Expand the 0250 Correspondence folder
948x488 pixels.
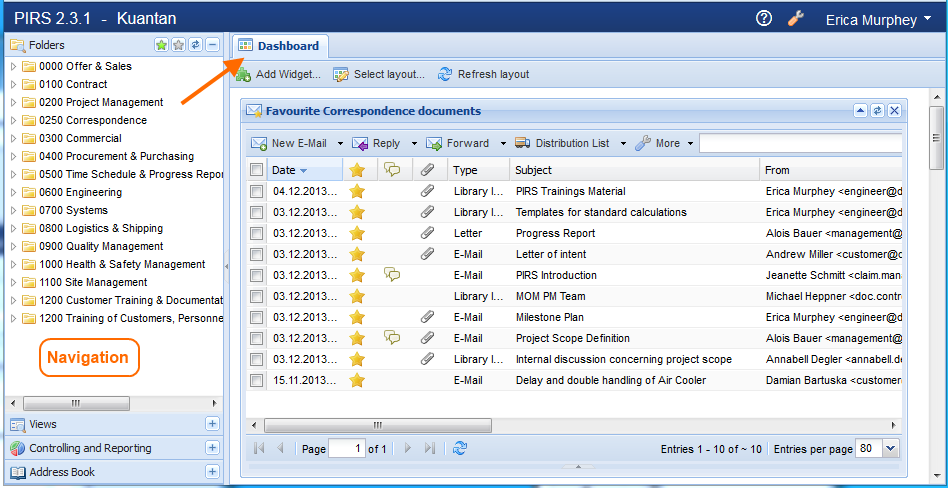click(14, 120)
